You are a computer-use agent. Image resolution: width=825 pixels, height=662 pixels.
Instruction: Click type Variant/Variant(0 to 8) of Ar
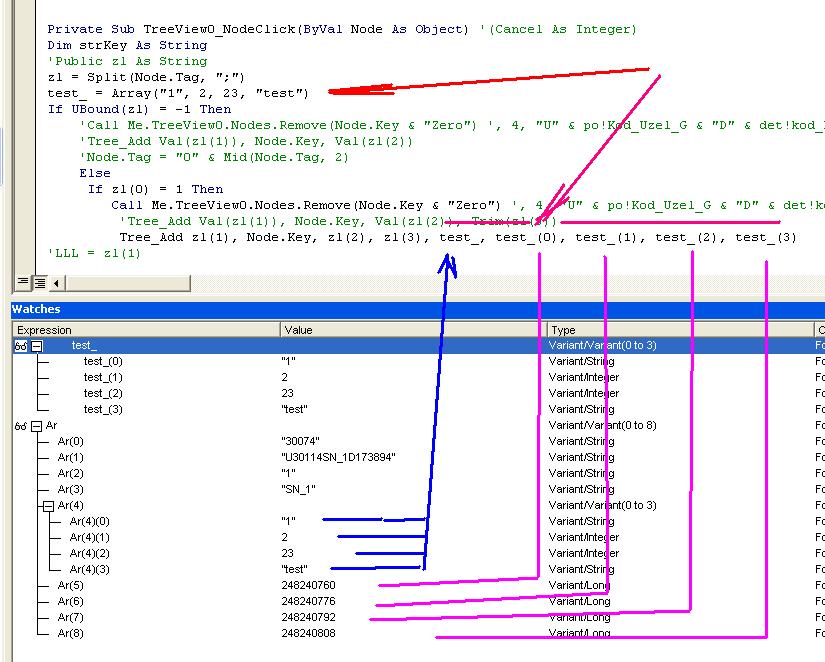click(x=602, y=425)
